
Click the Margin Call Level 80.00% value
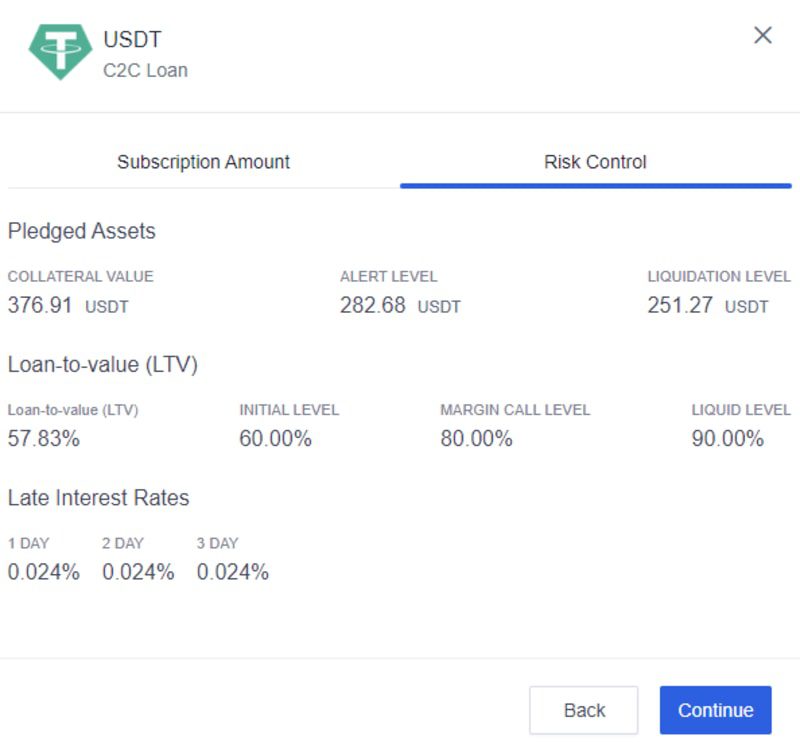477,439
